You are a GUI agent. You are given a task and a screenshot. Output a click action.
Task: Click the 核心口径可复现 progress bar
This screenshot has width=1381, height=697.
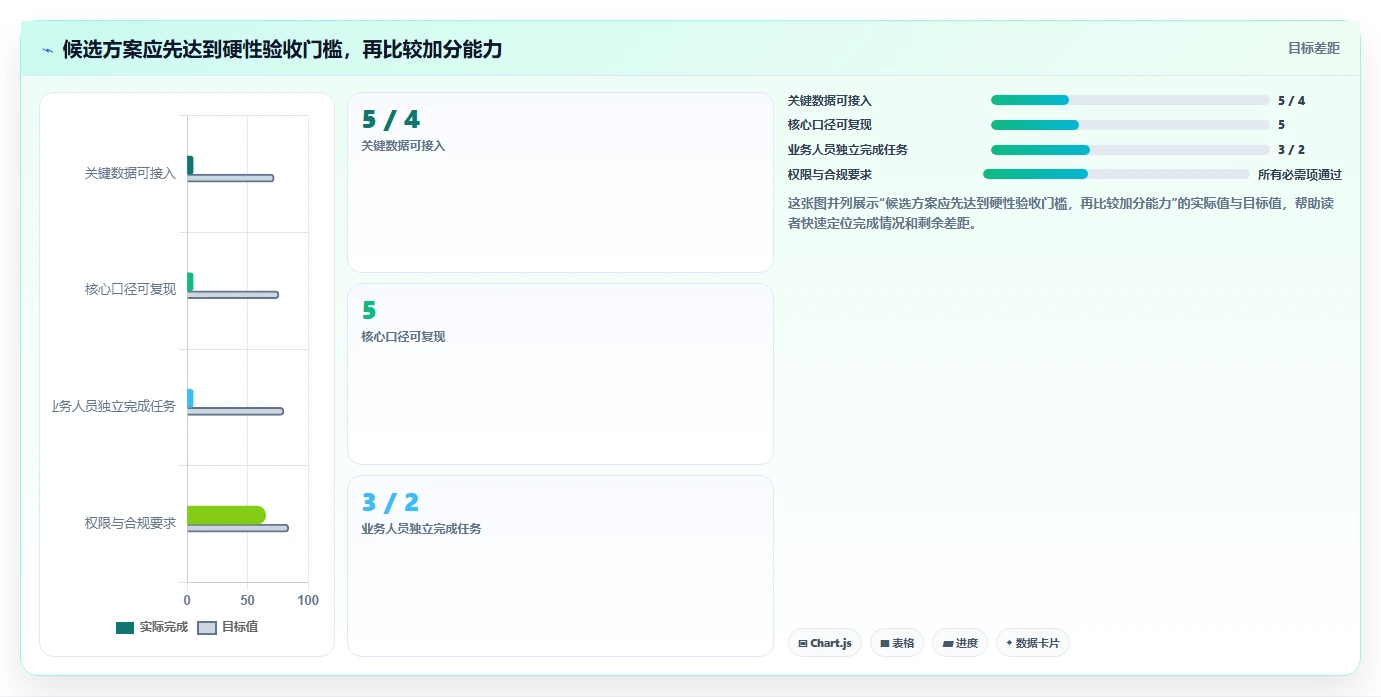coord(1130,125)
